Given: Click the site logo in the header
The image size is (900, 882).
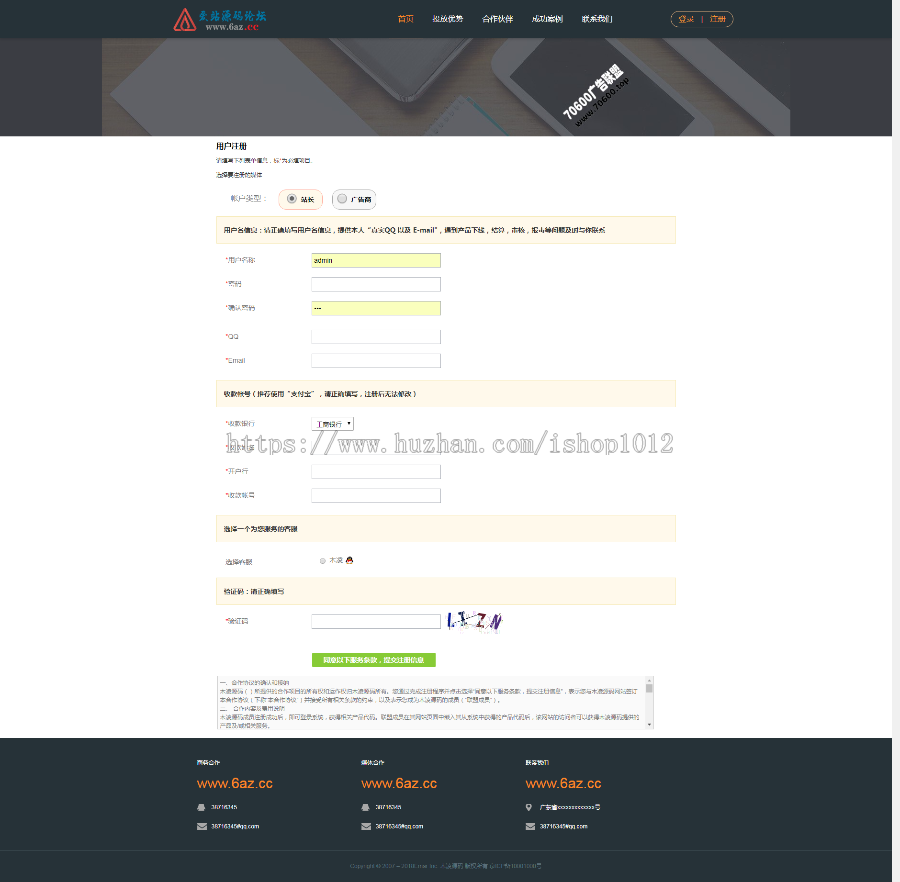Looking at the screenshot, I should [220, 20].
